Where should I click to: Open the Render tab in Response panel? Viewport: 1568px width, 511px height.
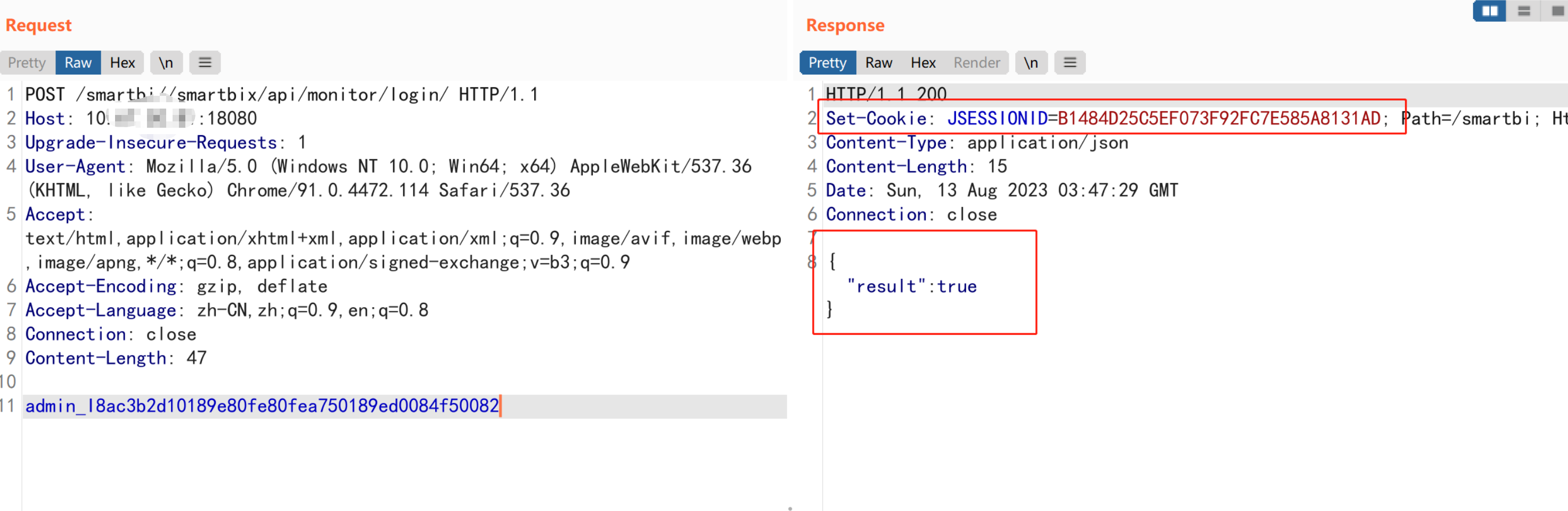976,63
